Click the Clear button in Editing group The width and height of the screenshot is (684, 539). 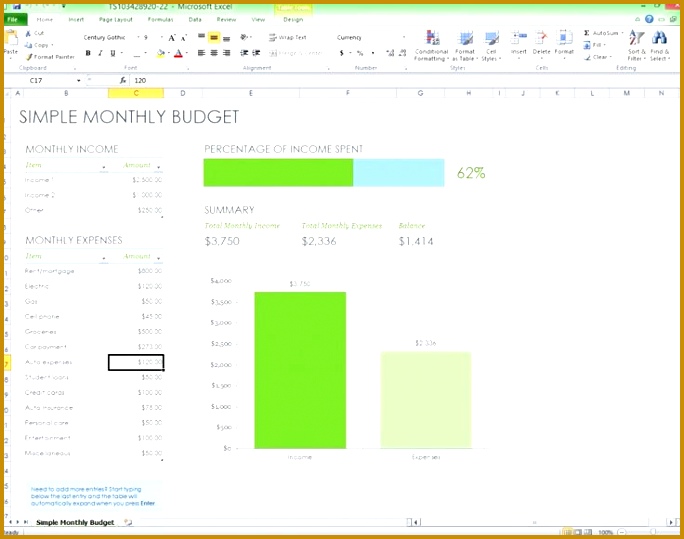pyautogui.click(x=597, y=57)
